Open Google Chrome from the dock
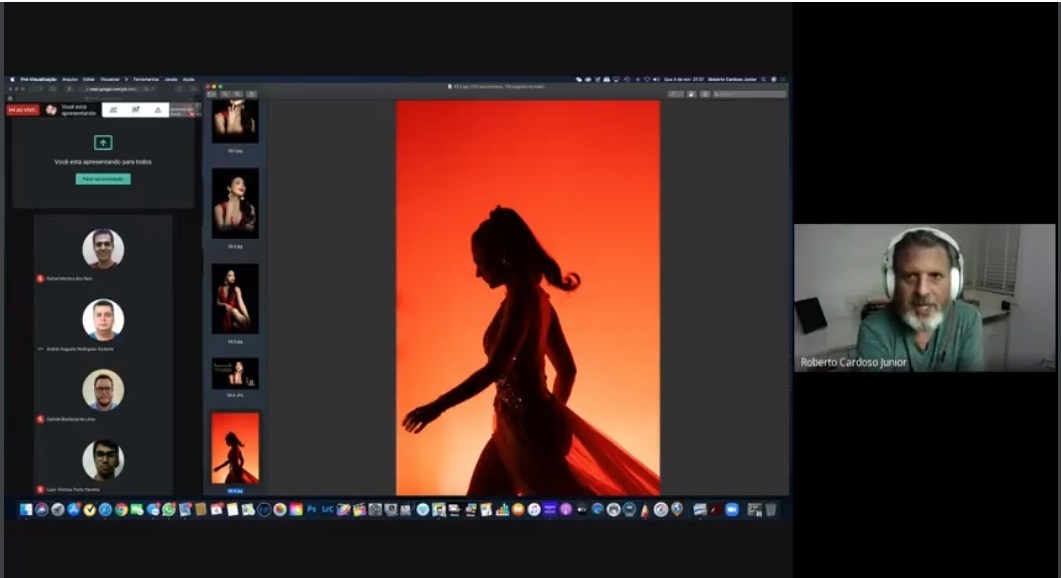Image resolution: width=1061 pixels, height=578 pixels. 121,509
